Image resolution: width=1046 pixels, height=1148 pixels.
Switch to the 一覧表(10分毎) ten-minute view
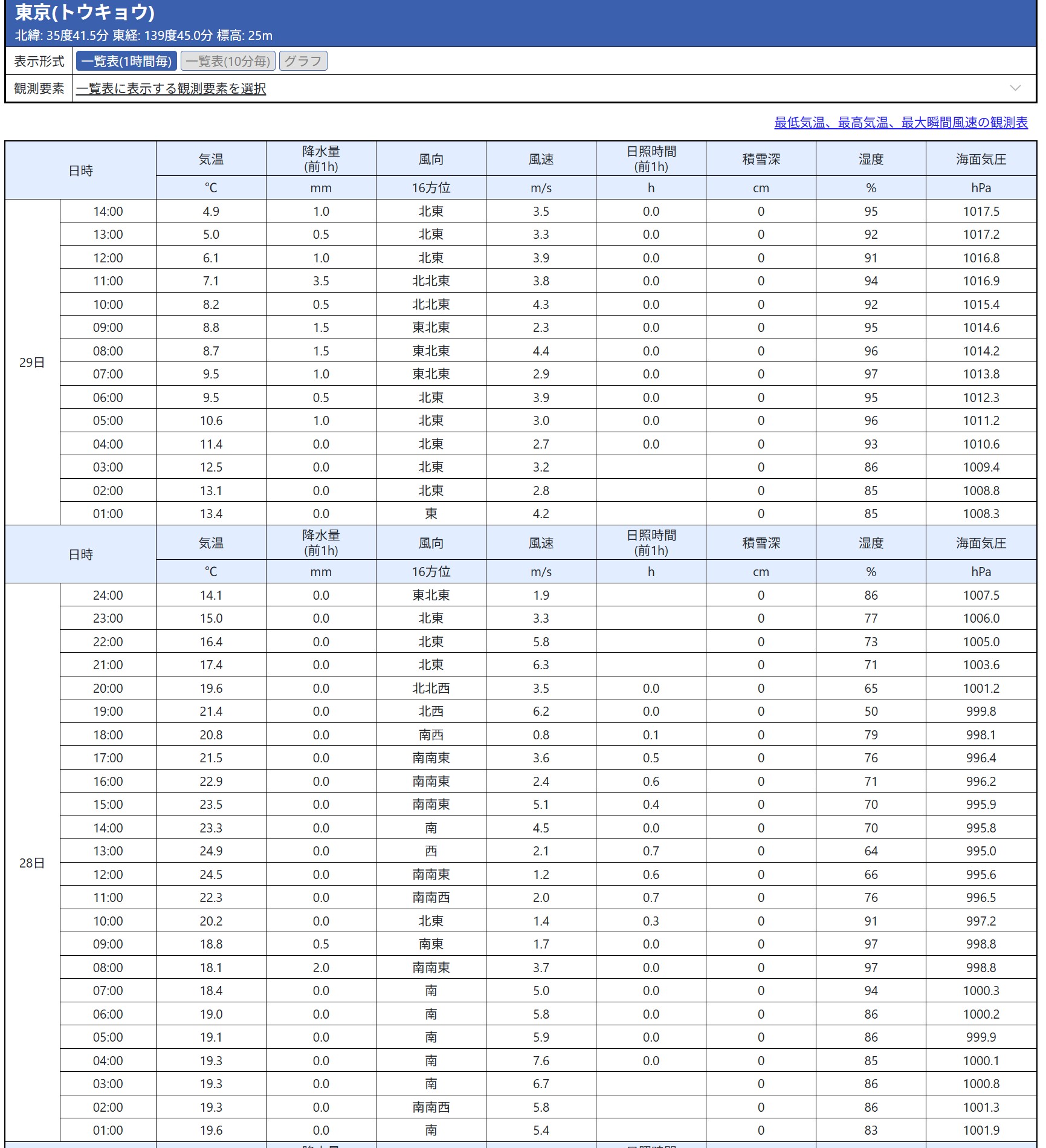click(228, 61)
